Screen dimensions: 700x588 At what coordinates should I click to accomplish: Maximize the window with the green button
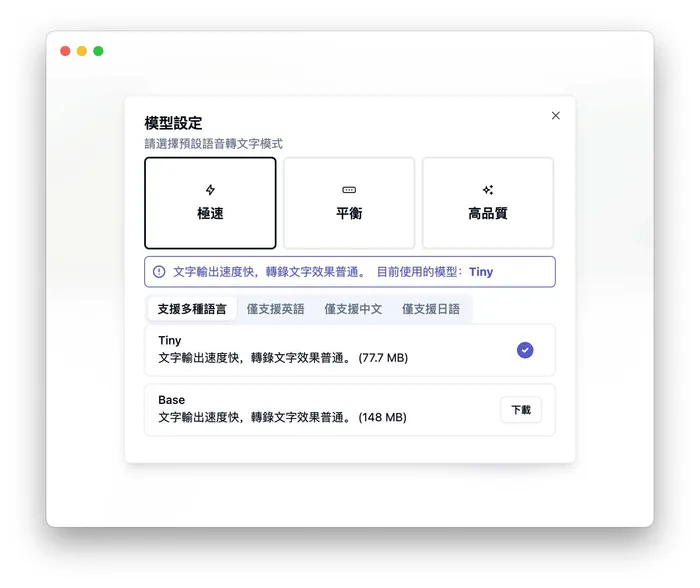(x=99, y=51)
